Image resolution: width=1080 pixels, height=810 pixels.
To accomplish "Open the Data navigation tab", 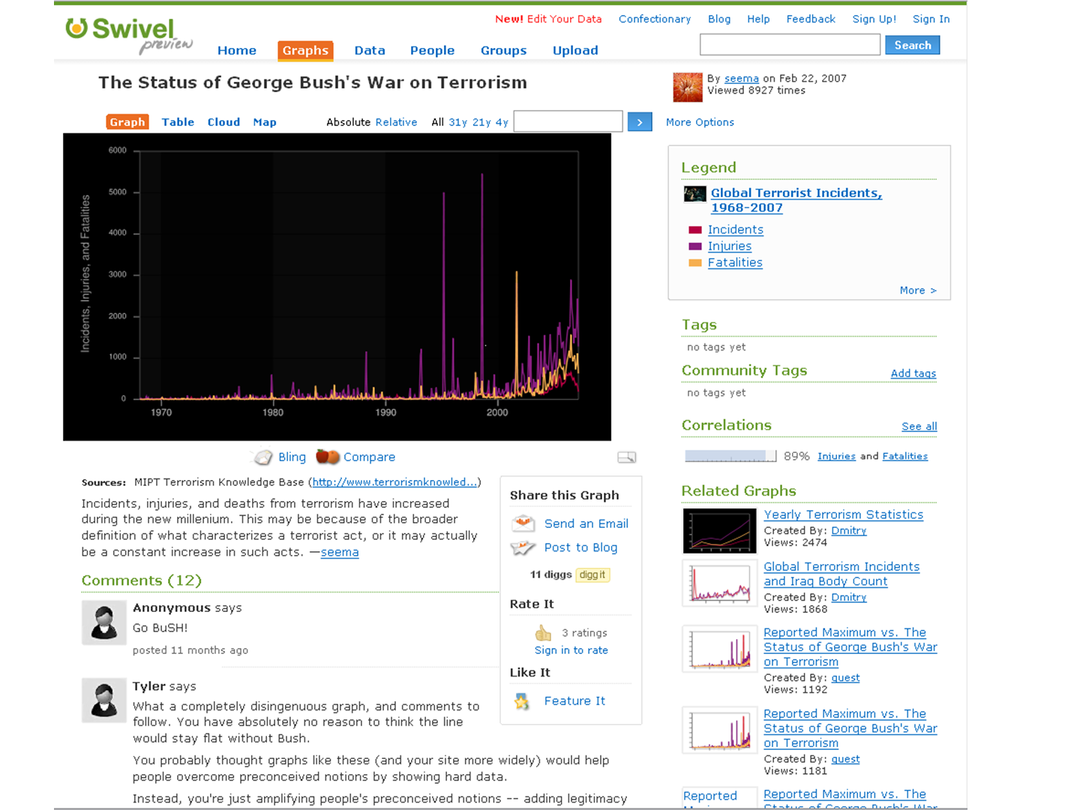I will tap(369, 50).
